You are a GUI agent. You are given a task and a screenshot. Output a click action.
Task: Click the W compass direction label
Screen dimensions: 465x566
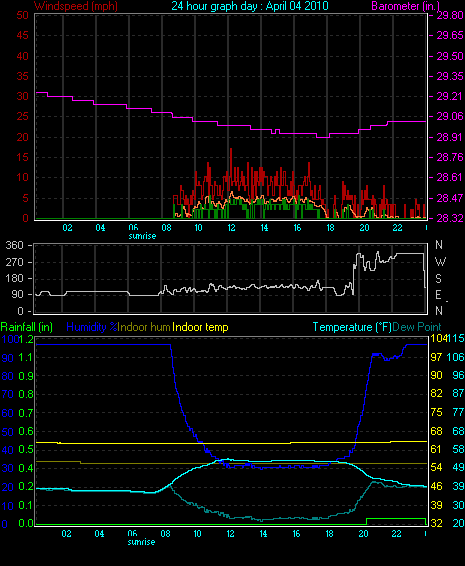[x=440, y=261]
